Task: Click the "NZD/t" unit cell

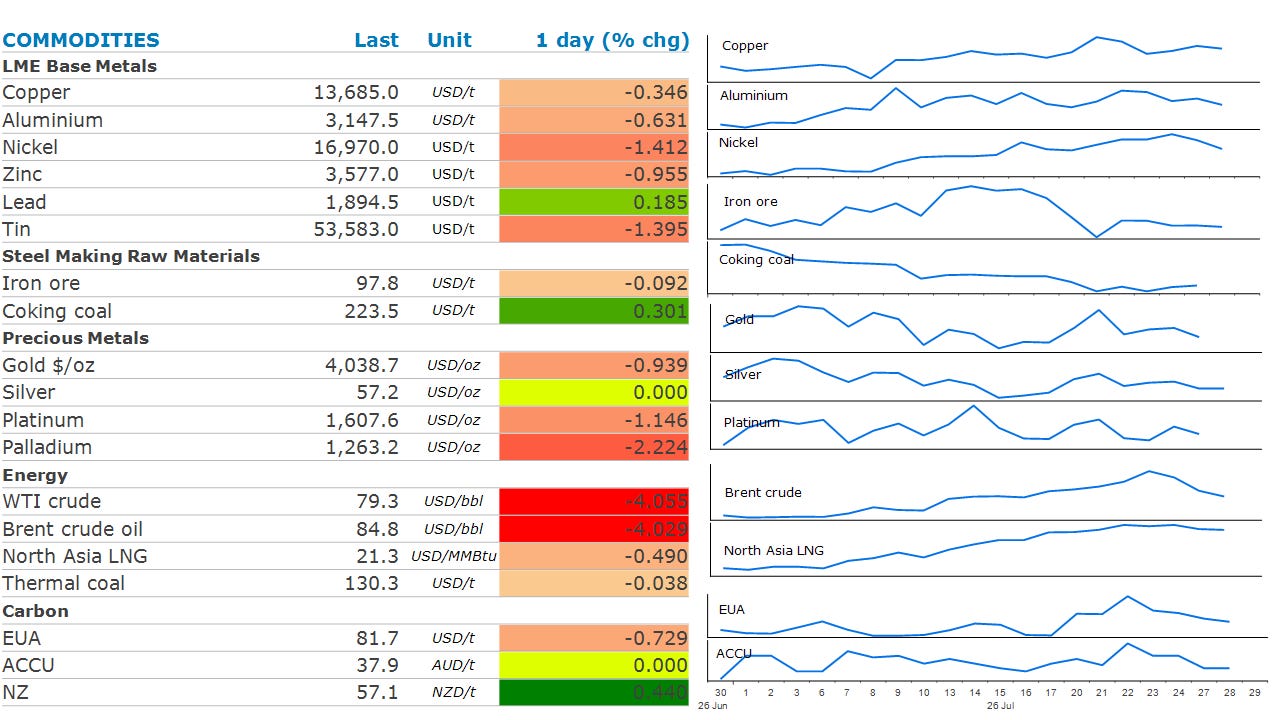Action: point(454,692)
